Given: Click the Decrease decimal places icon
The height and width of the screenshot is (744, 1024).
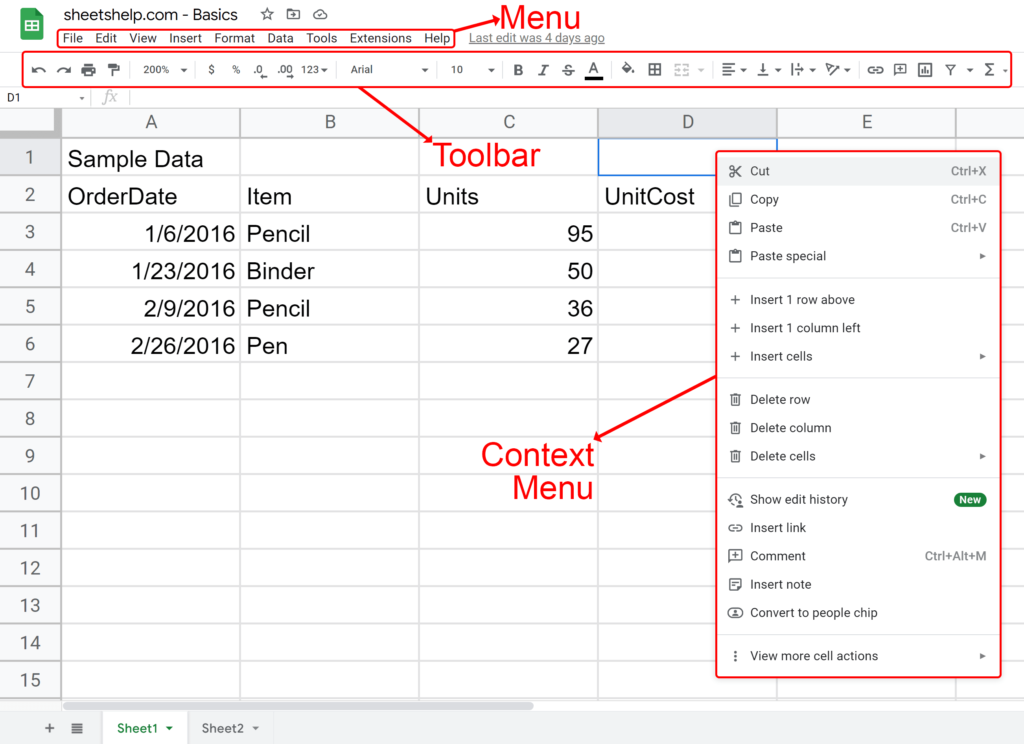Looking at the screenshot, I should 261,70.
